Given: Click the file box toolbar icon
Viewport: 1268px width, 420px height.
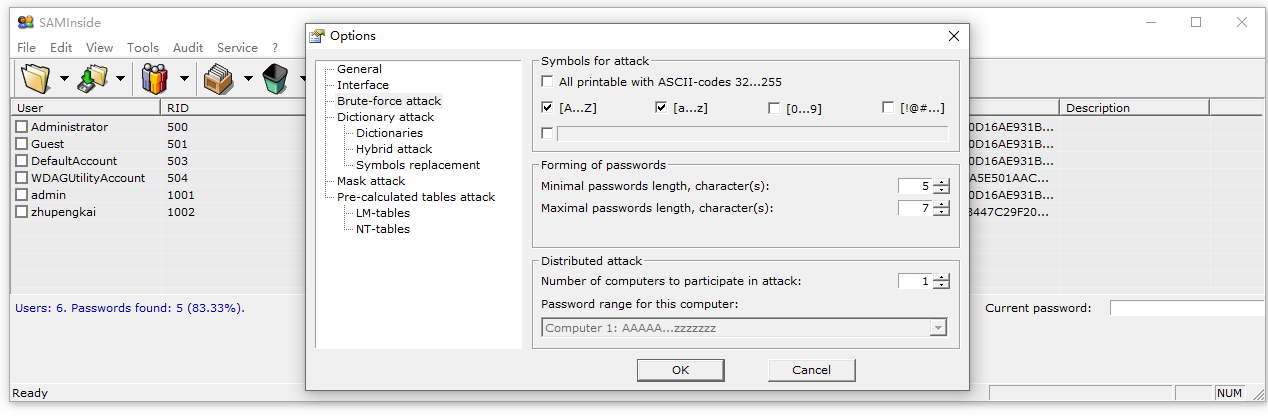Looking at the screenshot, I should click(218, 78).
